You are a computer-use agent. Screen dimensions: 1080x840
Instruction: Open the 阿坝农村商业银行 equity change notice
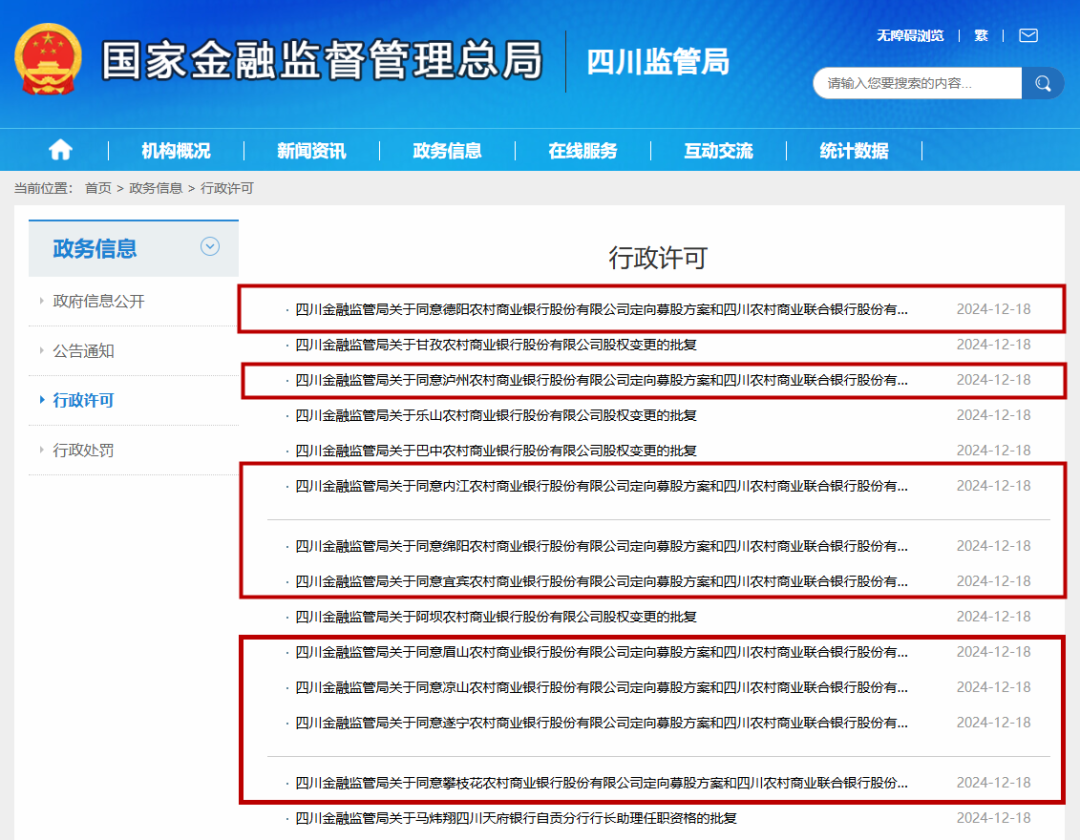(496, 616)
